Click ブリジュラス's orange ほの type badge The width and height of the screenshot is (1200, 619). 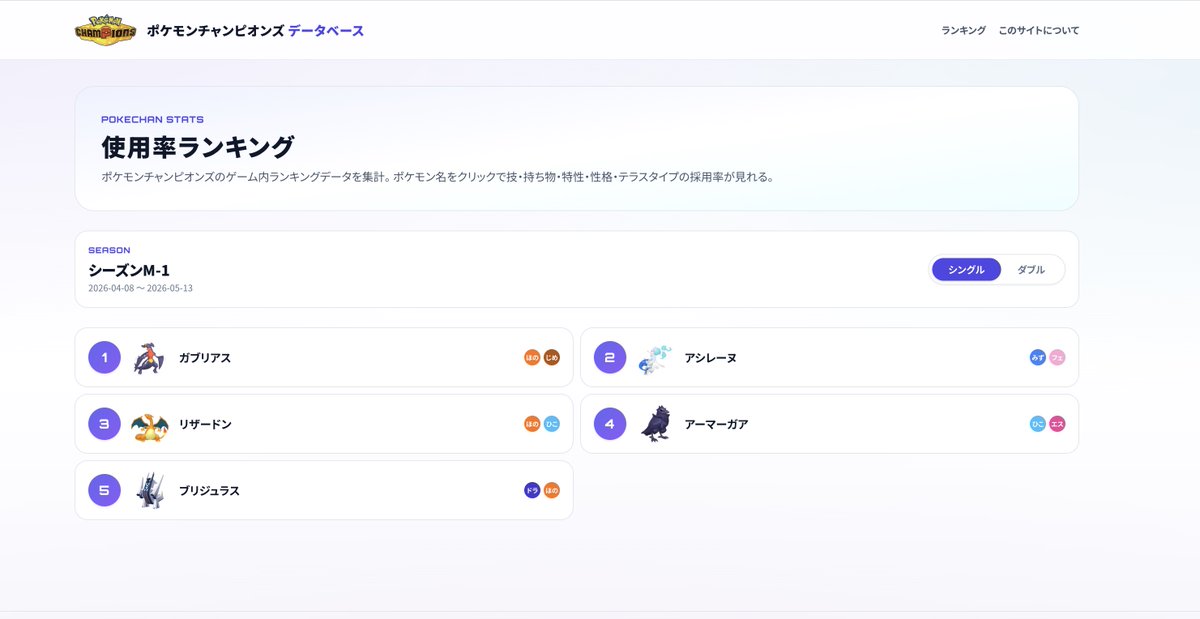click(x=552, y=490)
